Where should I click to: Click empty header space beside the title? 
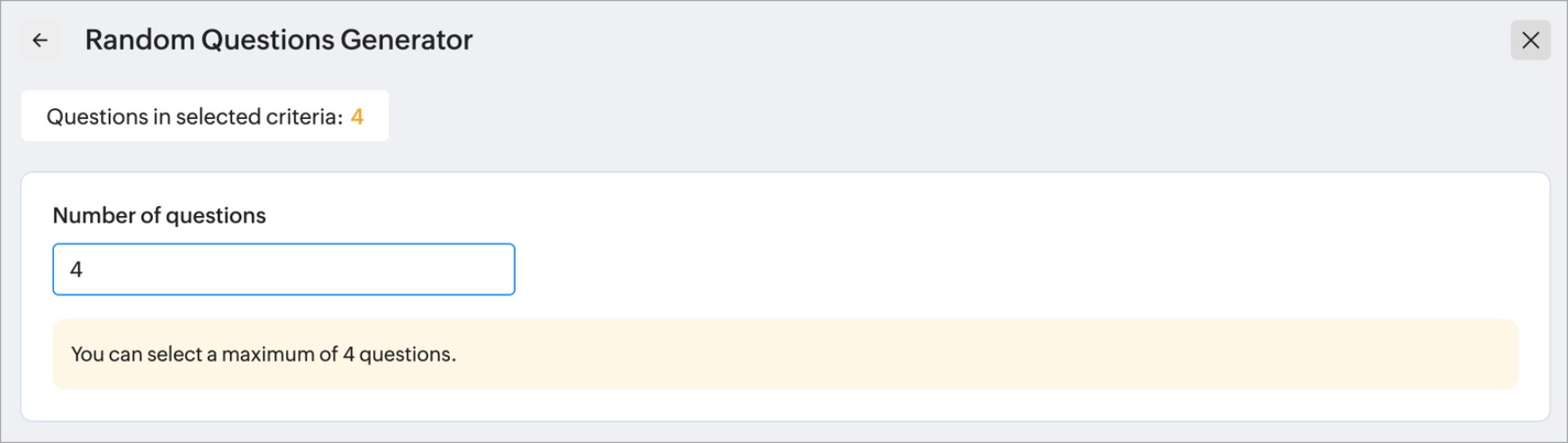click(x=900, y=41)
